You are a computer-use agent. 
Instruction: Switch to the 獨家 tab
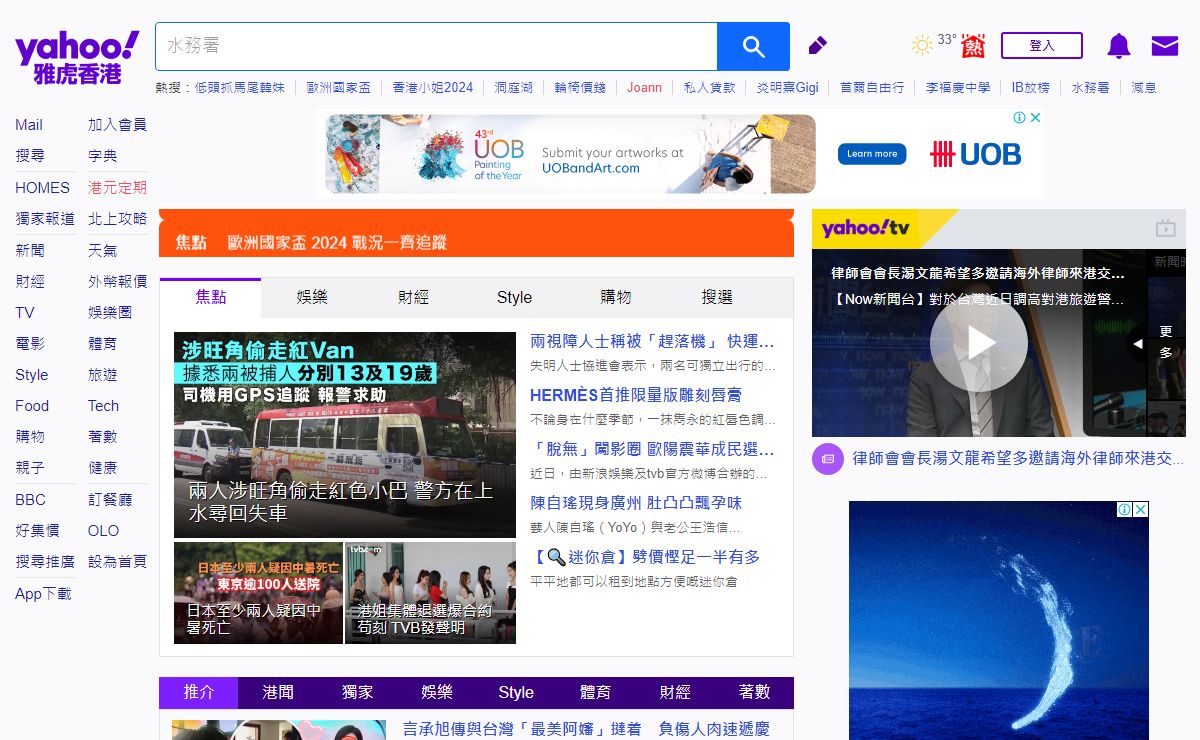tap(357, 692)
